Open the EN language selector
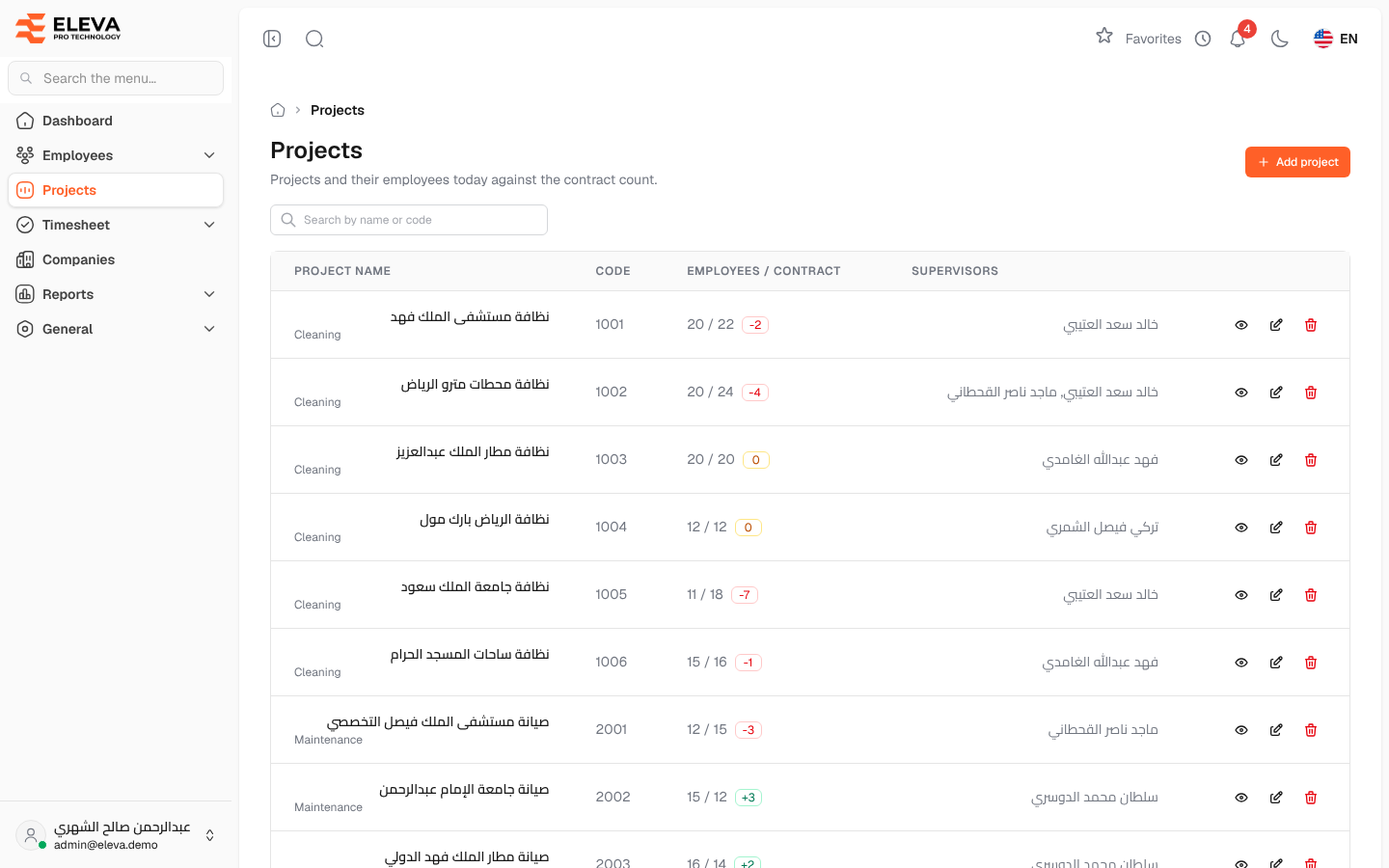The height and width of the screenshot is (868, 1389). pos(1336,39)
